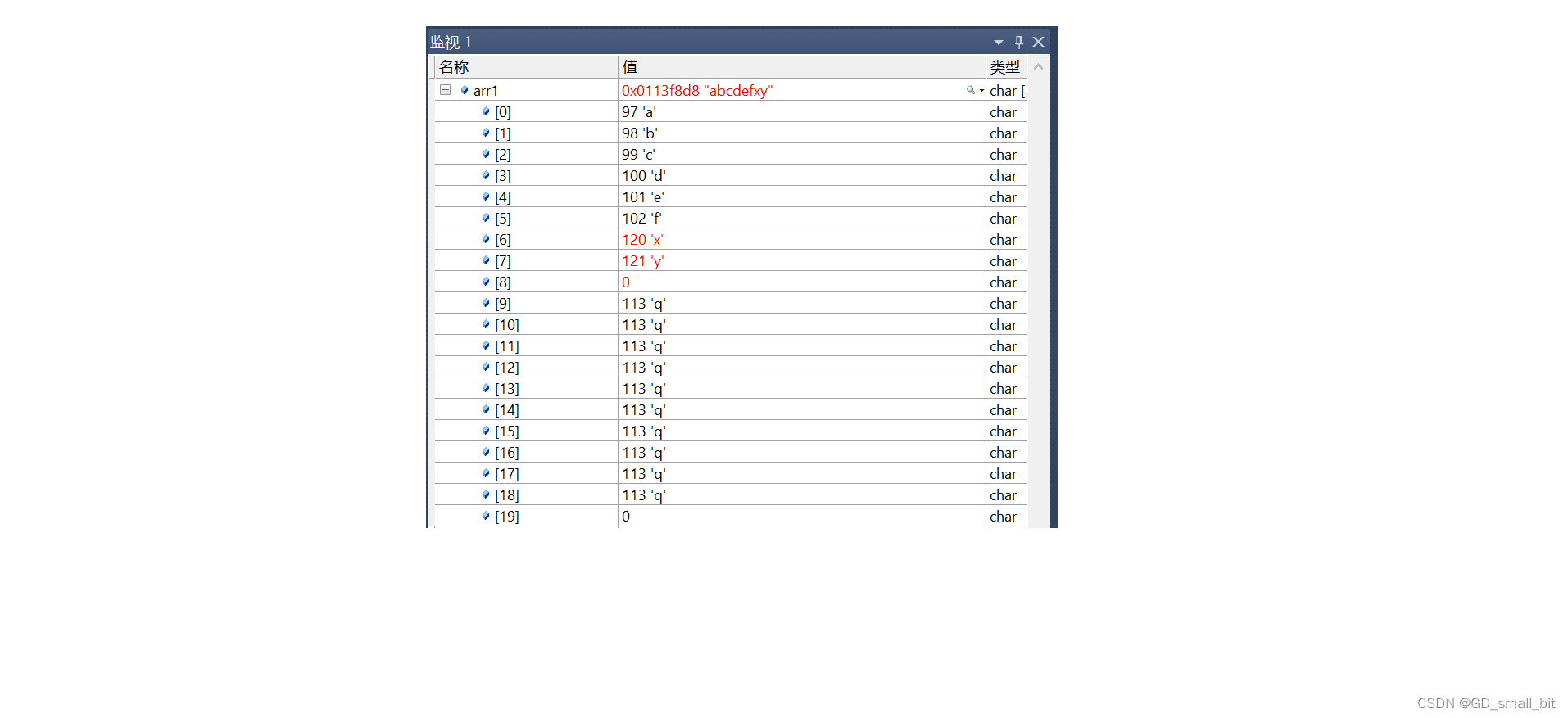Viewport: 1568px width, 718px height.
Task: Click the variable icon next to arr1
Action: click(465, 90)
